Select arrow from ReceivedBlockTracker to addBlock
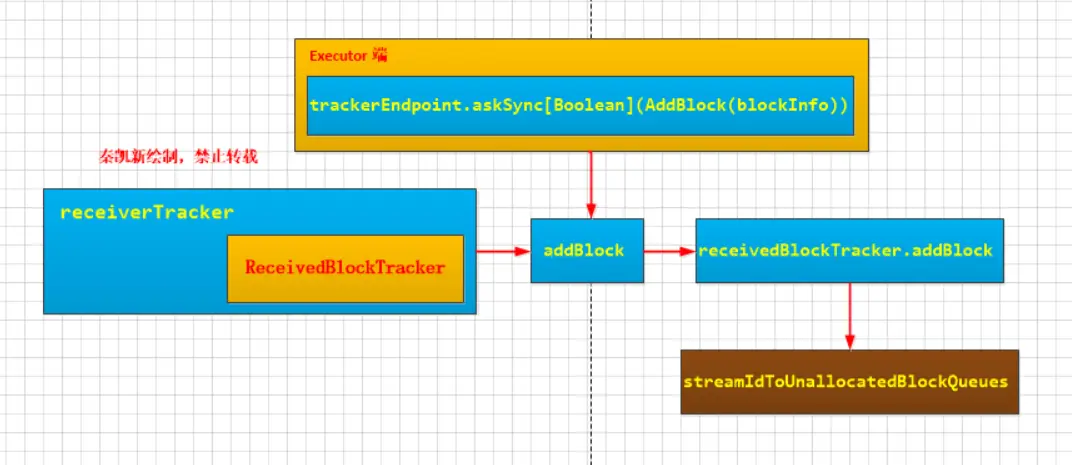Image resolution: width=1072 pixels, height=465 pixels. [x=504, y=252]
